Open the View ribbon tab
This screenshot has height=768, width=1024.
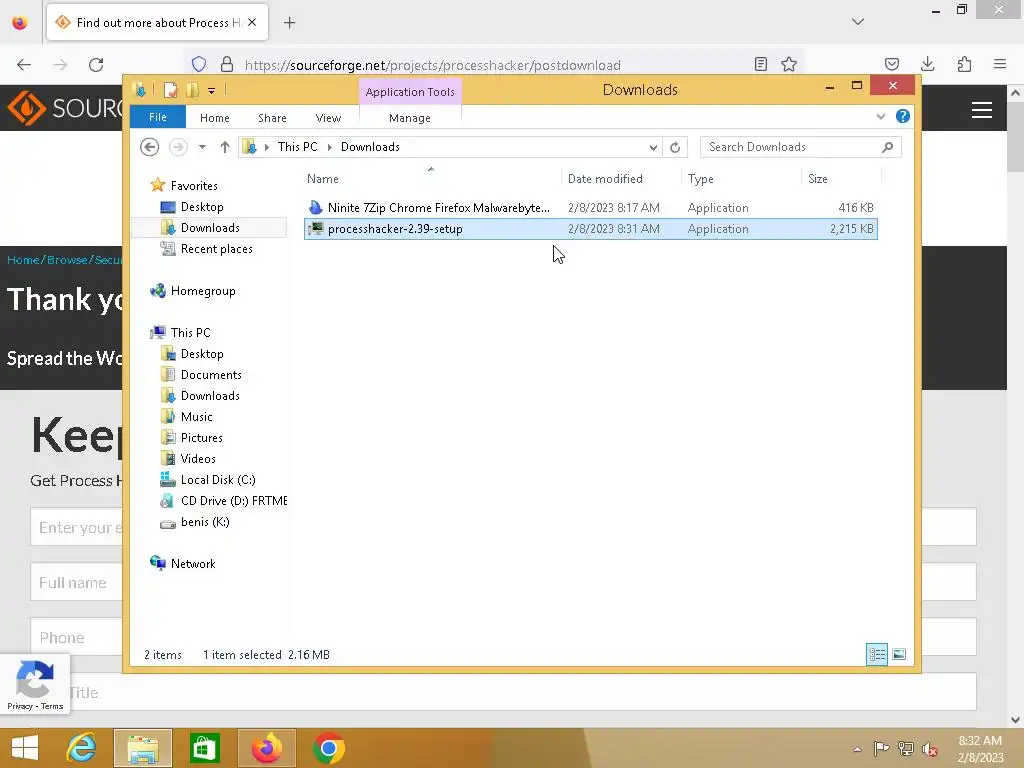(x=328, y=118)
